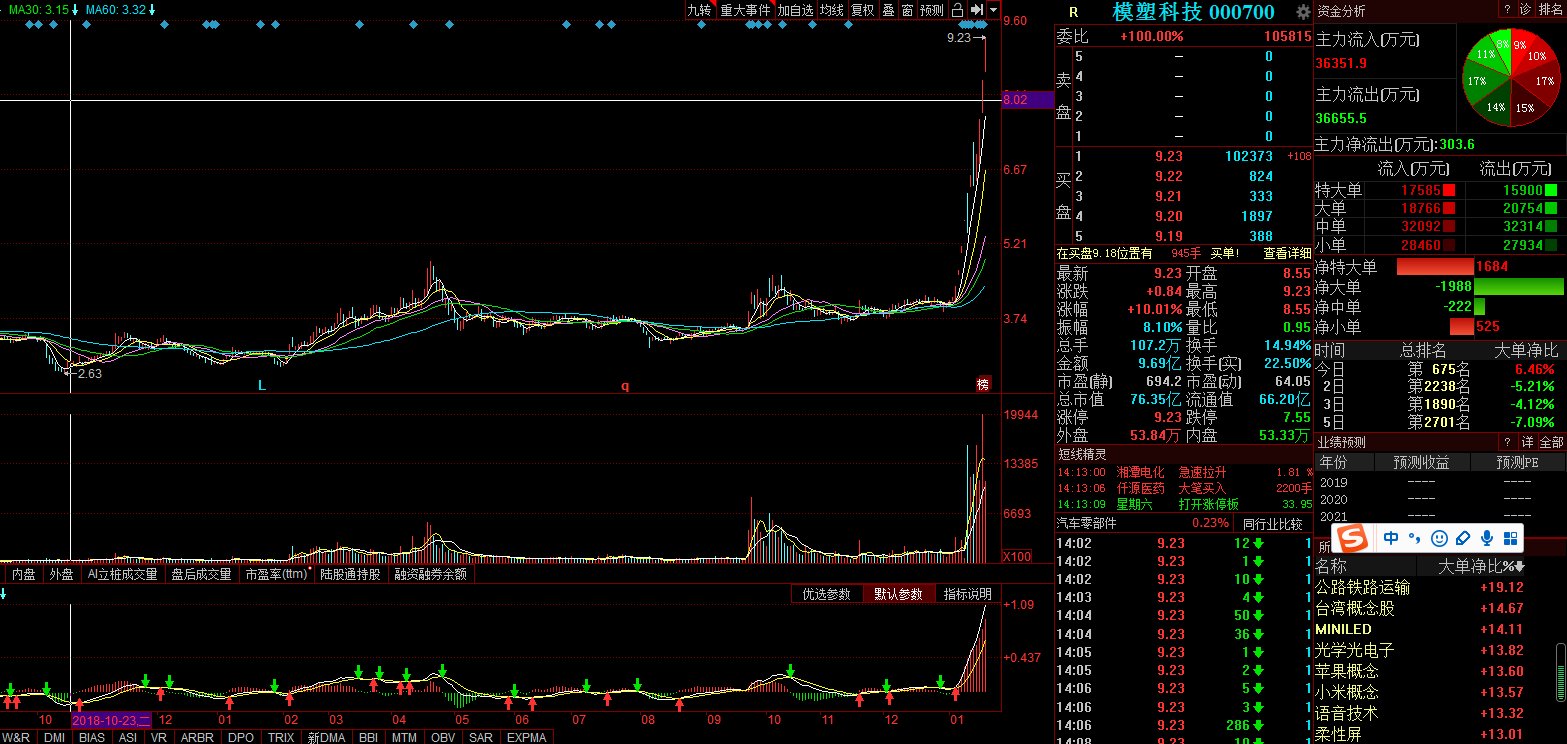Open the settings gear beside stock title
Screen dimensions: 1567x744
1302,12
